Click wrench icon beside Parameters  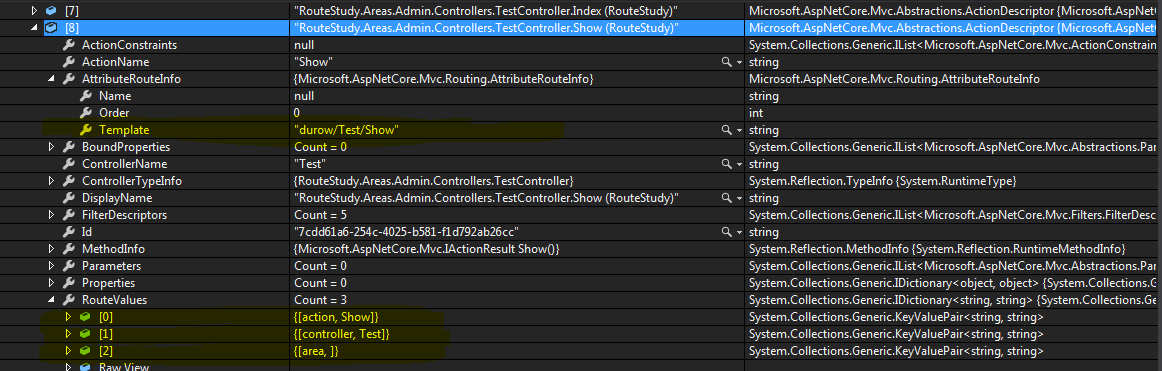click(69, 267)
